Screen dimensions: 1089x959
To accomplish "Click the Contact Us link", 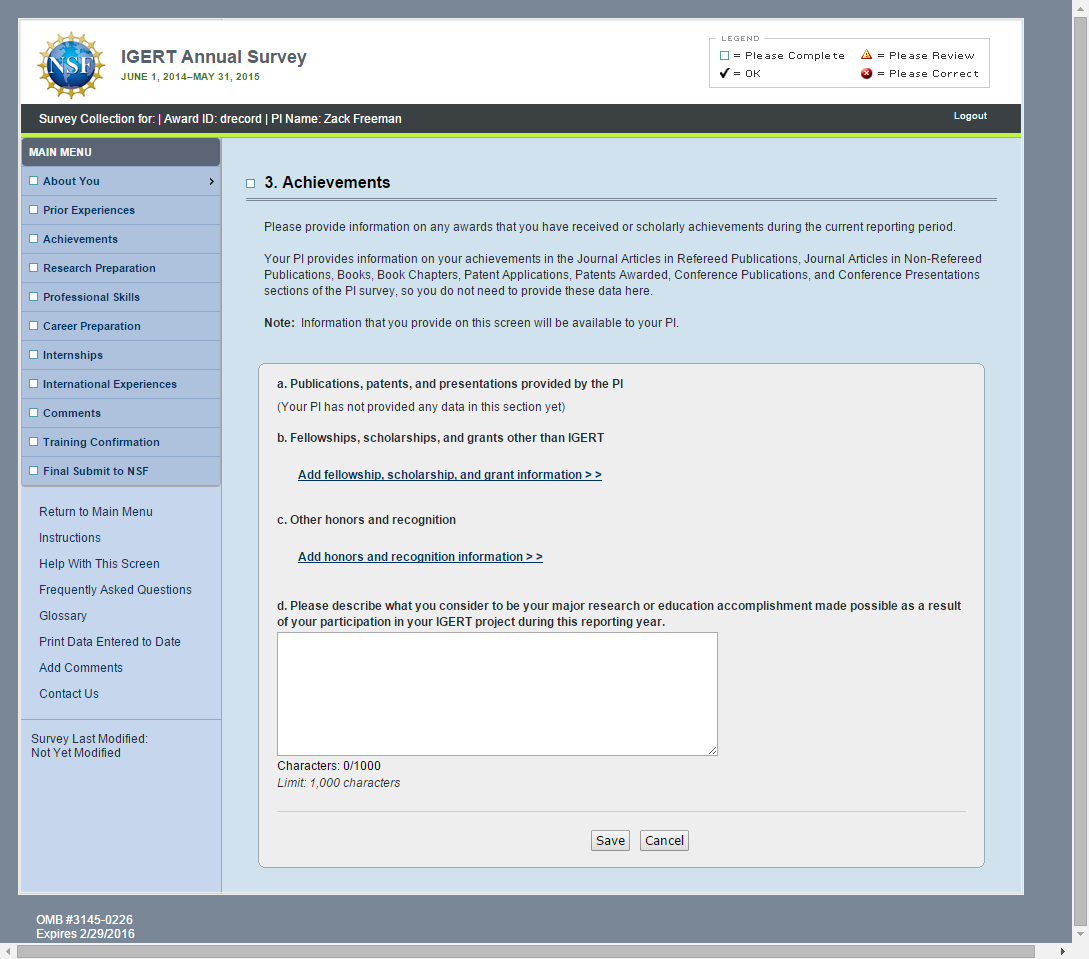I will (69, 694).
